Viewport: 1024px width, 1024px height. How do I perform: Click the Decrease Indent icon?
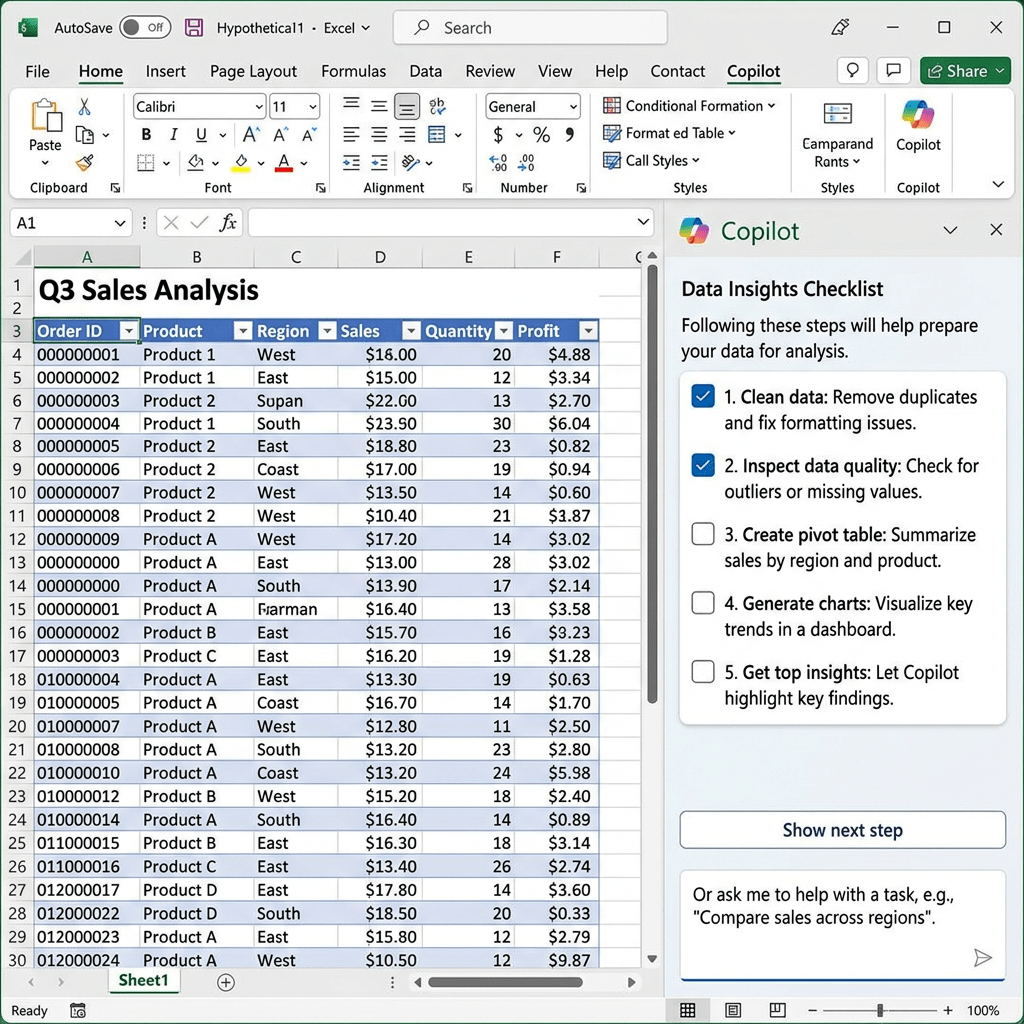tap(351, 163)
